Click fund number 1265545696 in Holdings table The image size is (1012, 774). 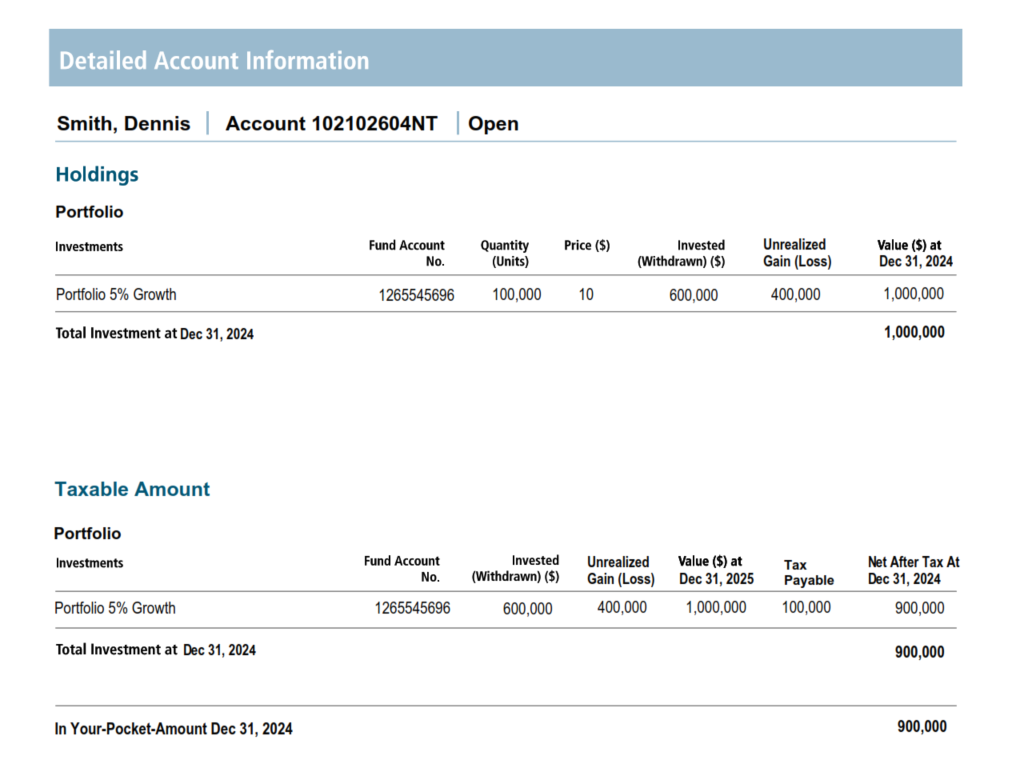(416, 295)
